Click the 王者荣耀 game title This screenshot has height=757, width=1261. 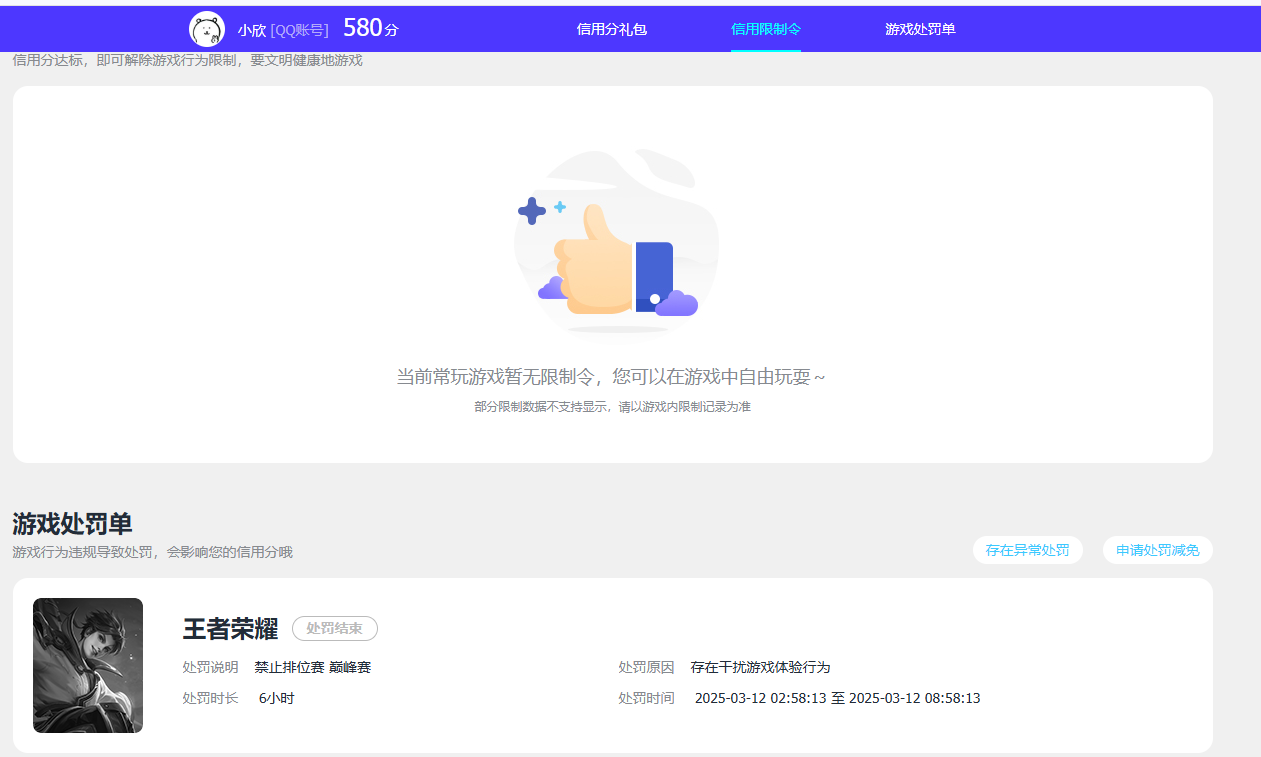230,629
